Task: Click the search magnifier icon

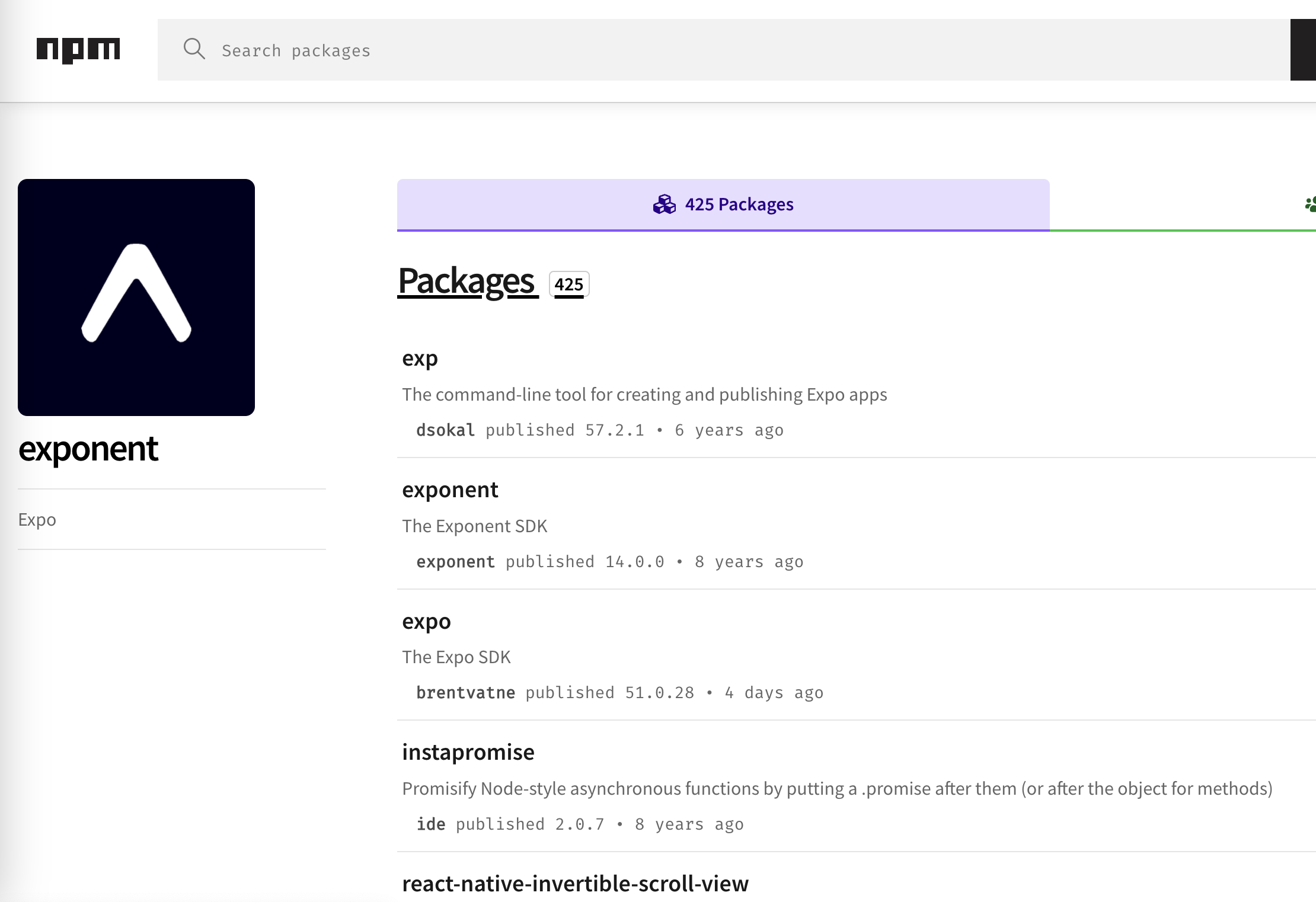Action: click(194, 49)
